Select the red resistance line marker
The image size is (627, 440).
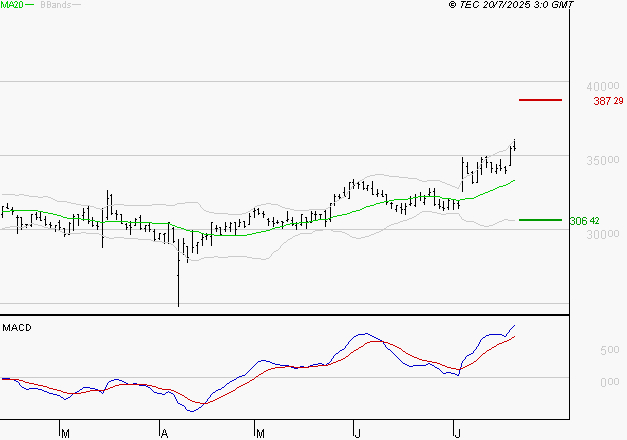[x=540, y=100]
